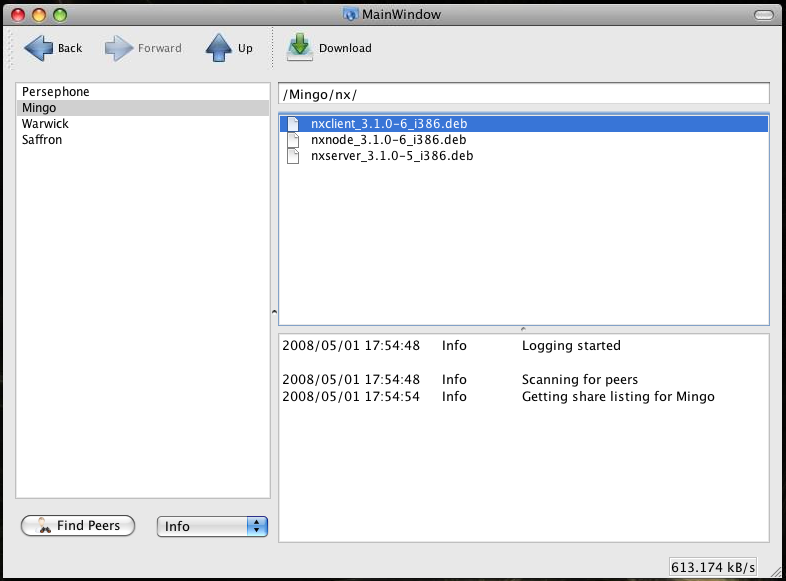This screenshot has width=786, height=581.
Task: Click the vertical splitter handle between panes
Action: point(274,312)
